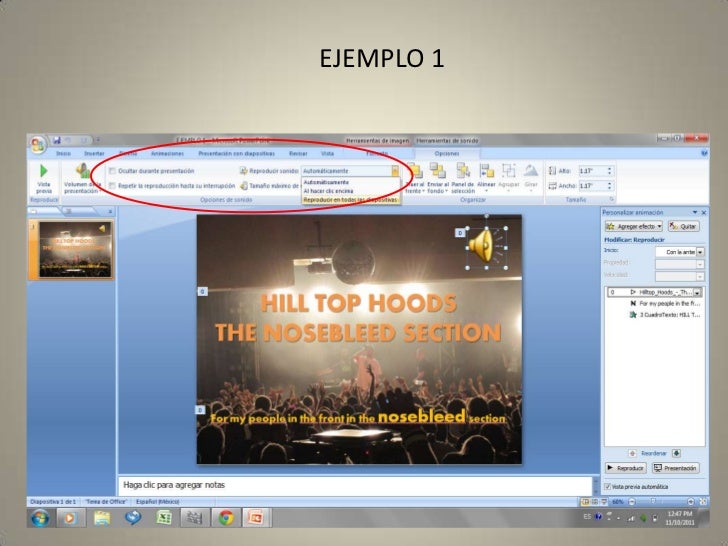Open the Insertar ribbon tab
Screen dimensions: 728x546
[94, 153]
